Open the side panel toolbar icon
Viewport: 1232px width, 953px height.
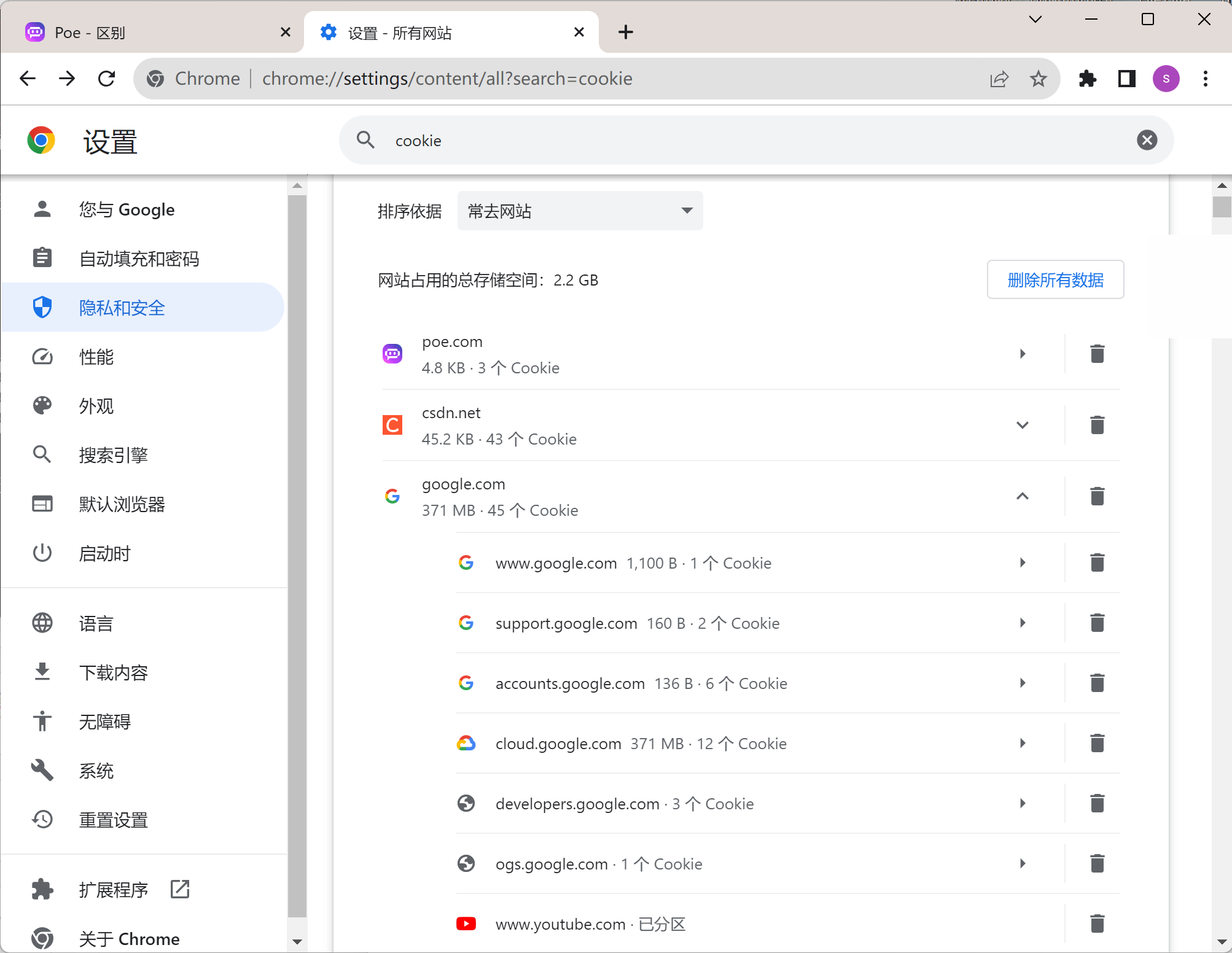(x=1126, y=79)
